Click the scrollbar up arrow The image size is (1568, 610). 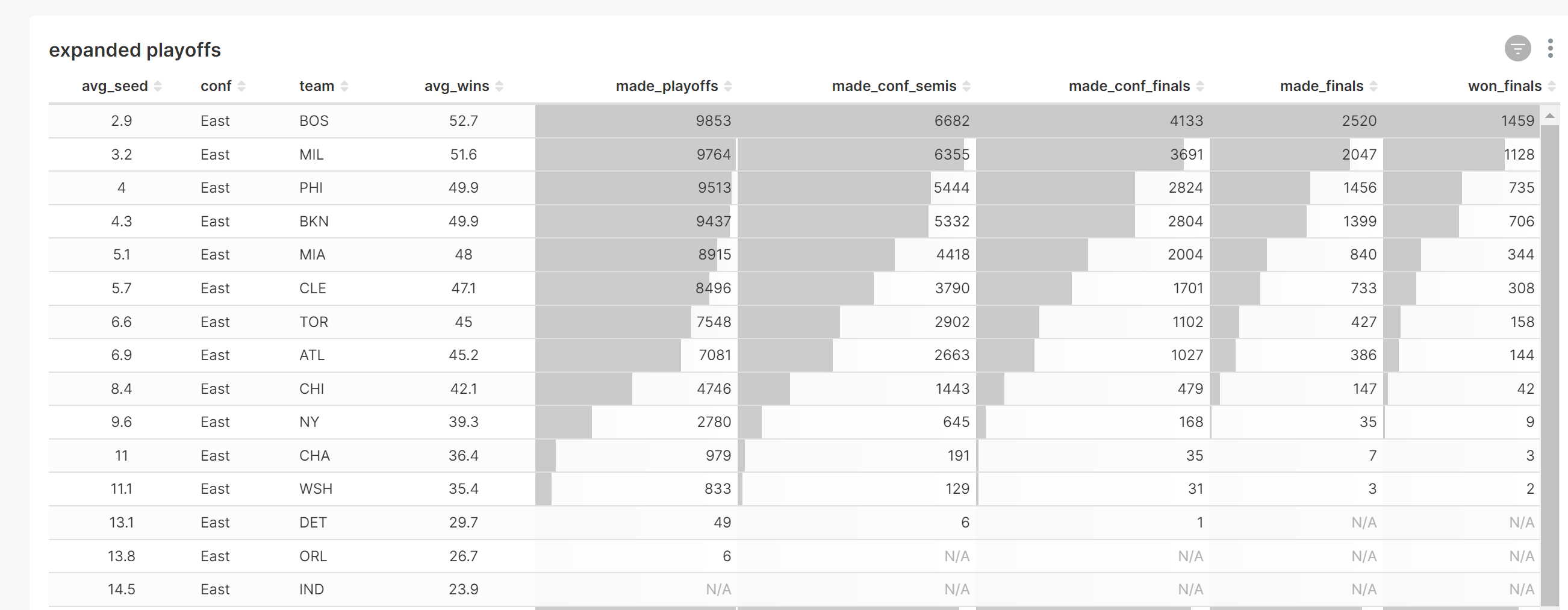pos(1550,116)
